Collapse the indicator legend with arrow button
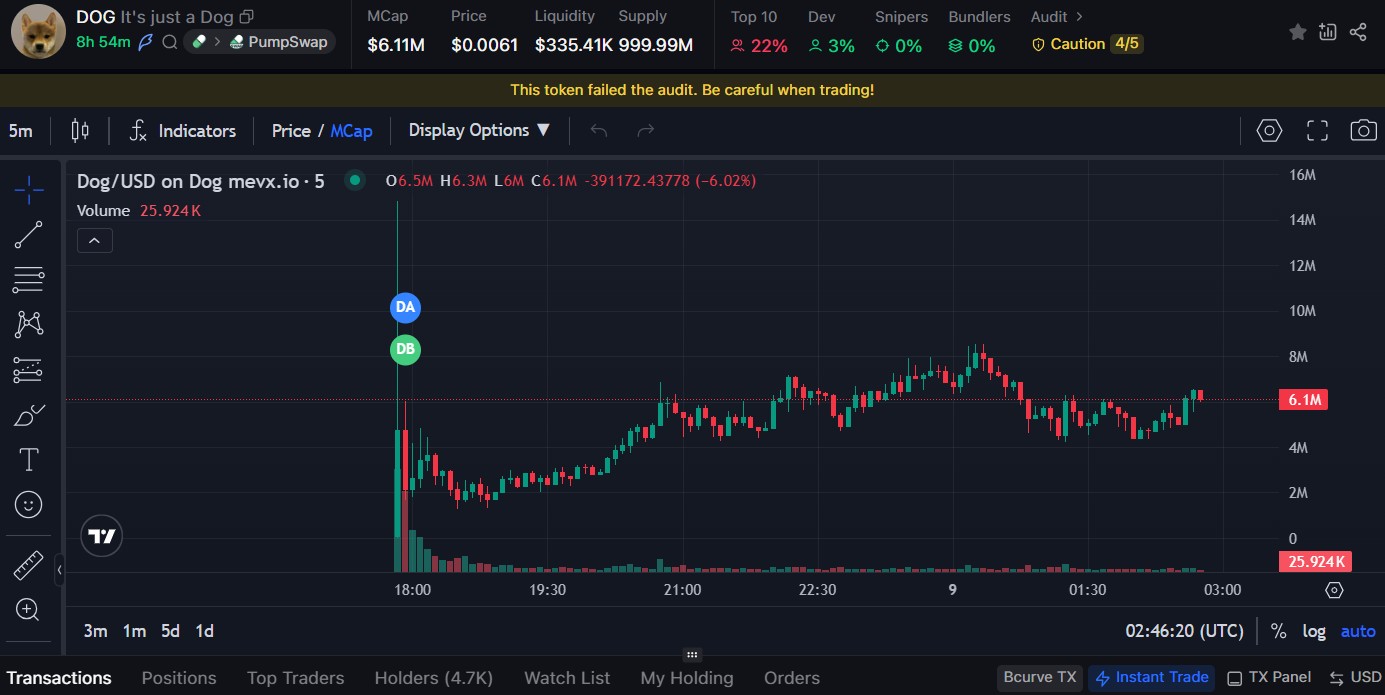The image size is (1385, 695). pos(95,240)
